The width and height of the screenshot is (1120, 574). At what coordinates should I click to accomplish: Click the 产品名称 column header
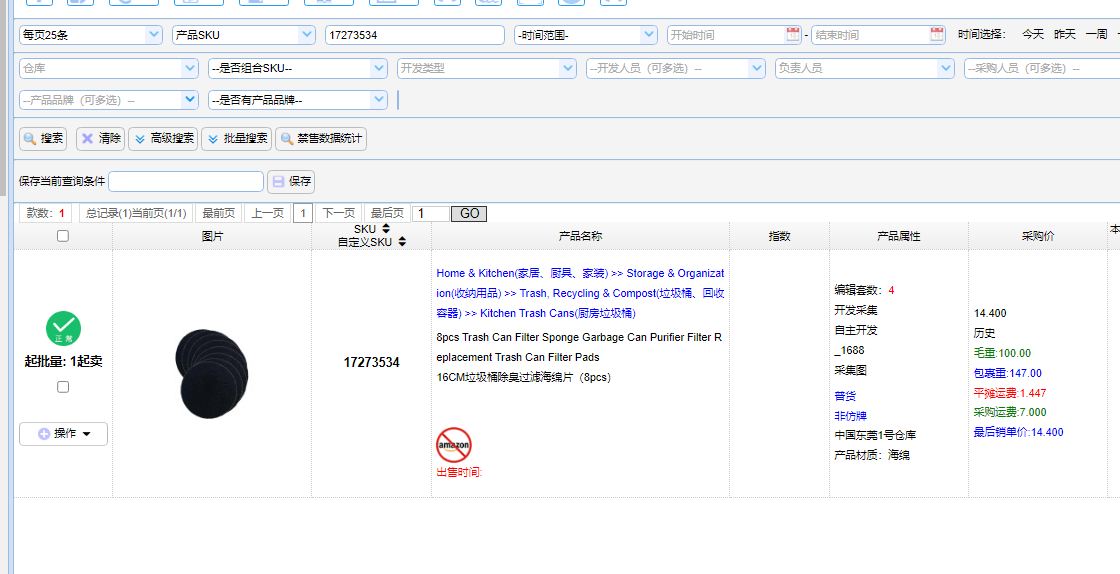pos(580,236)
